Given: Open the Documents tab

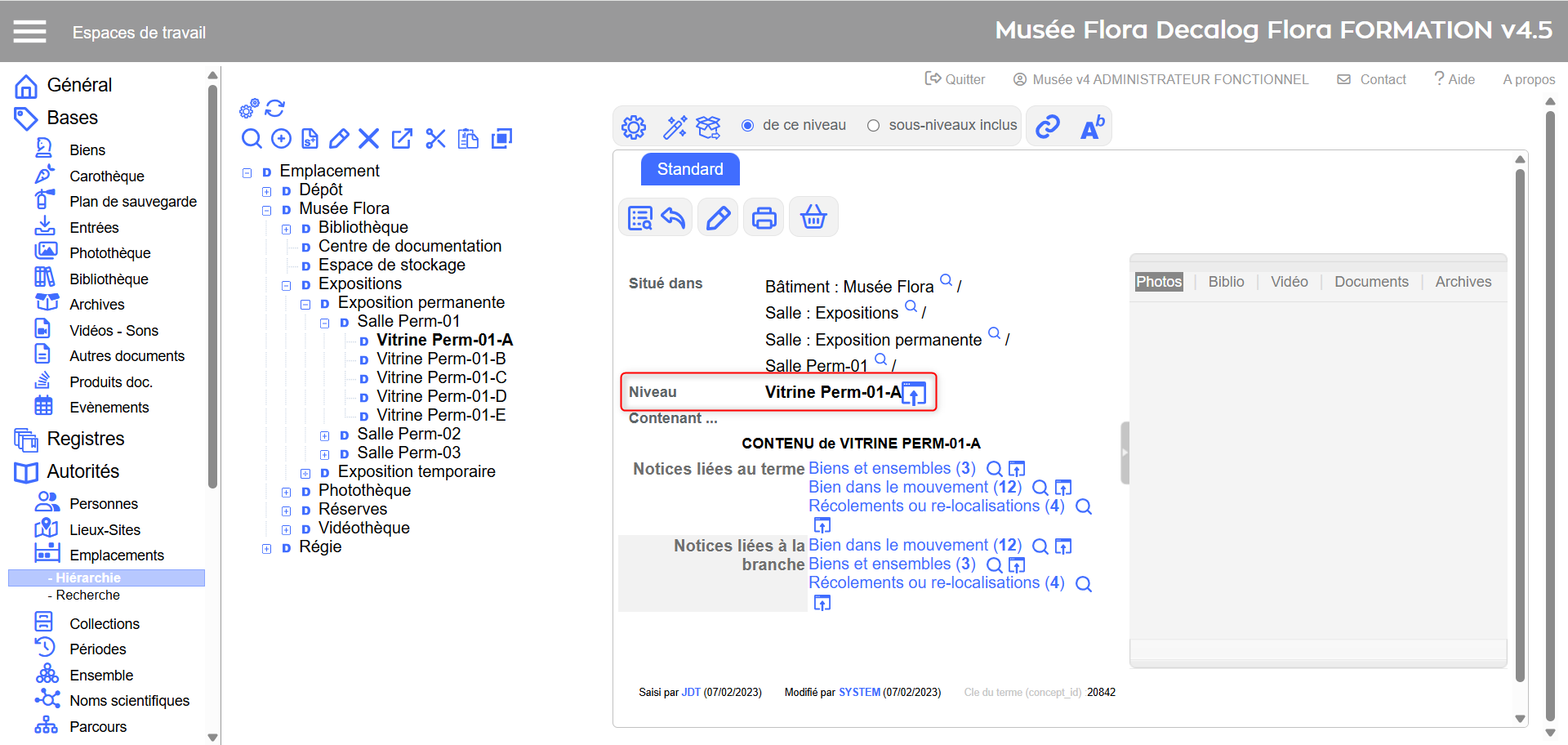Looking at the screenshot, I should point(1371,282).
